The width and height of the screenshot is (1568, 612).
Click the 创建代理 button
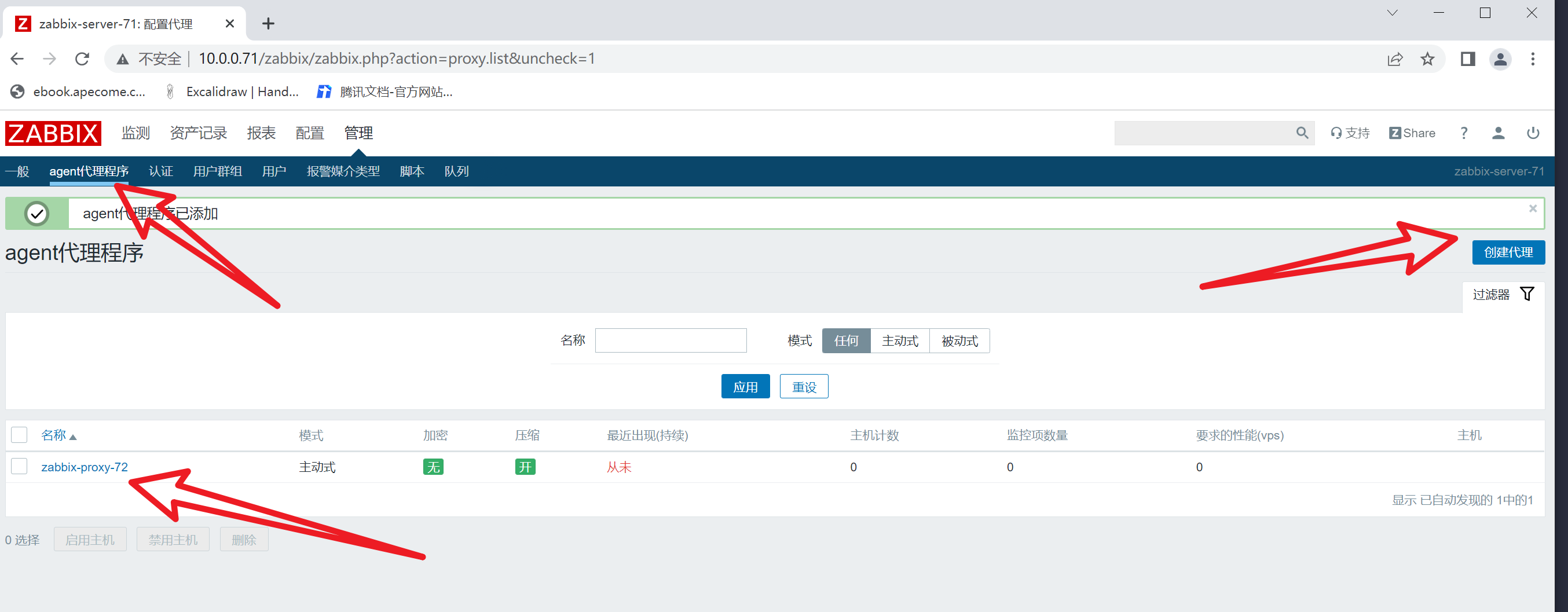point(1508,252)
